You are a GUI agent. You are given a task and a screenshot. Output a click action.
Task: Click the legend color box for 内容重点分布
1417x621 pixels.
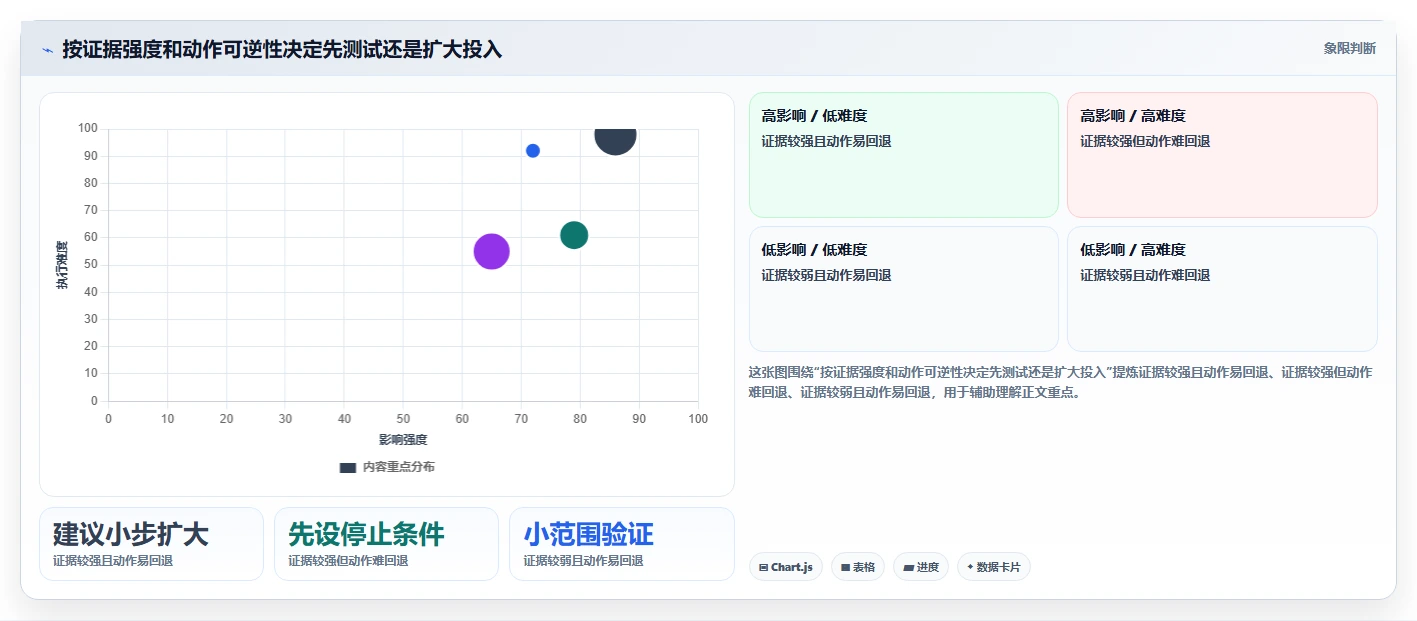[348, 467]
